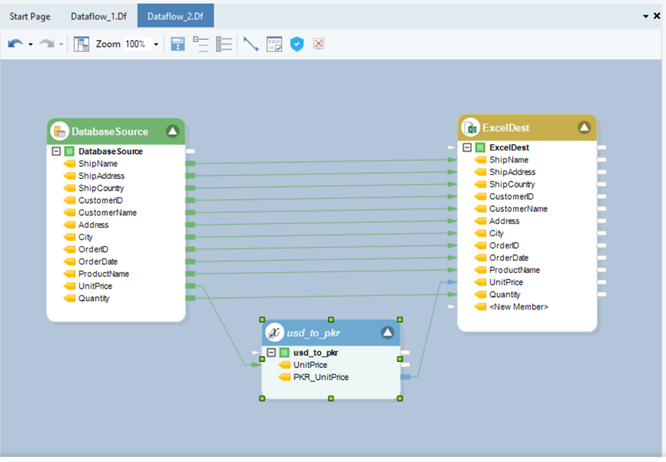The image size is (666, 462).
Task: Click the expand all objects icon
Action: click(x=224, y=45)
